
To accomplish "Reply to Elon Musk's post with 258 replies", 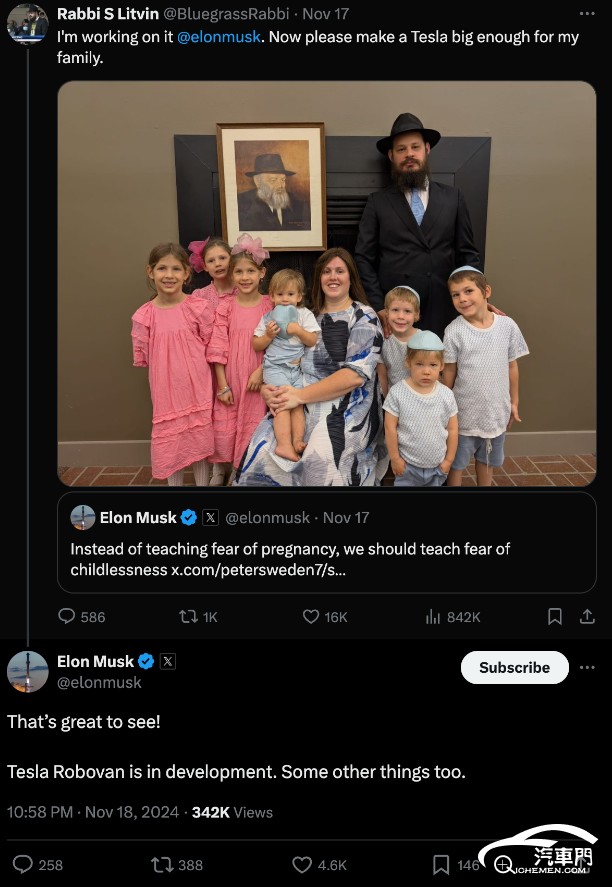I will tap(23, 864).
